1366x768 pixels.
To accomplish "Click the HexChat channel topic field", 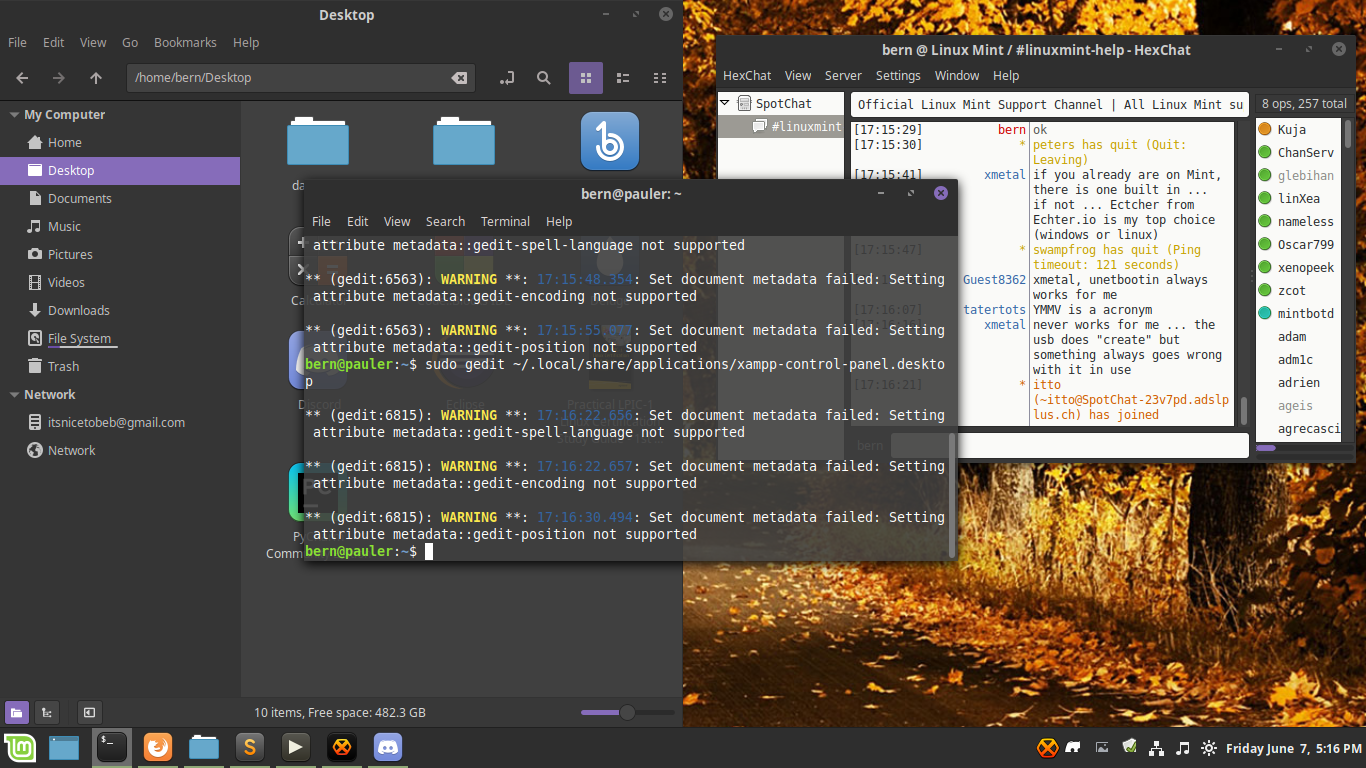I will (x=1049, y=104).
